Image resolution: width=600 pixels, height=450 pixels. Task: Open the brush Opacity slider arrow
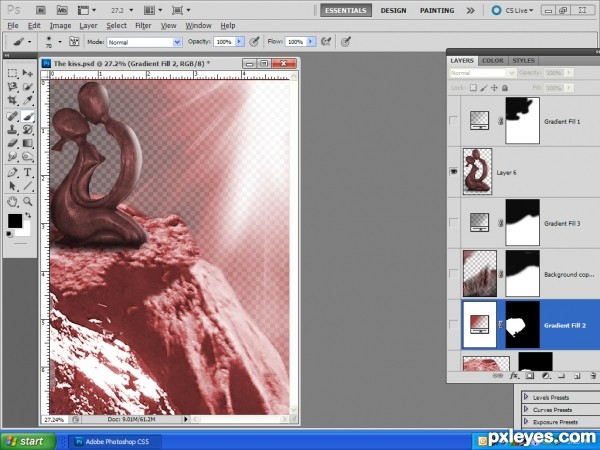(240, 42)
